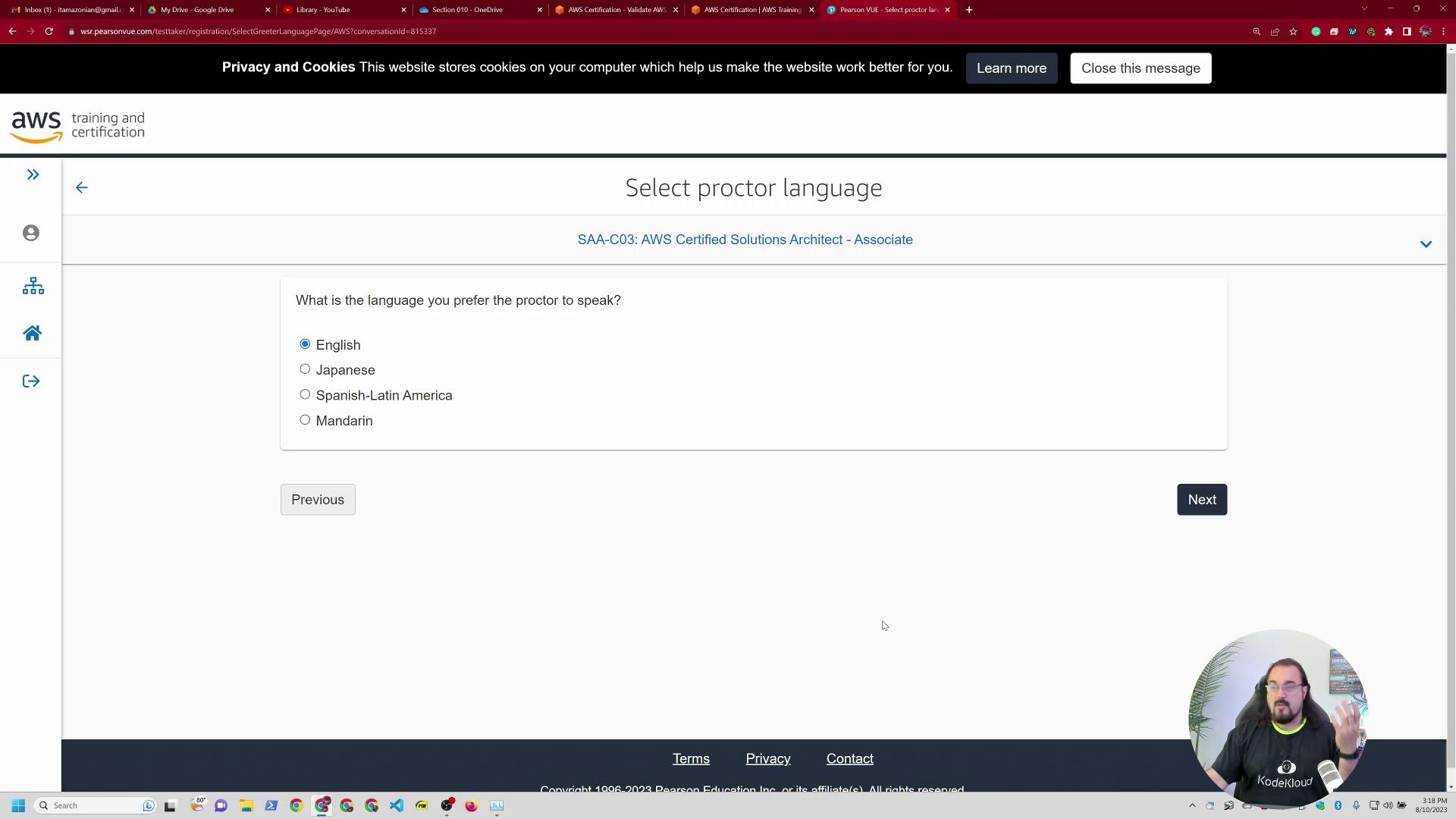Click the back arrow beside page title
Image resolution: width=1456 pixels, height=819 pixels.
click(82, 187)
